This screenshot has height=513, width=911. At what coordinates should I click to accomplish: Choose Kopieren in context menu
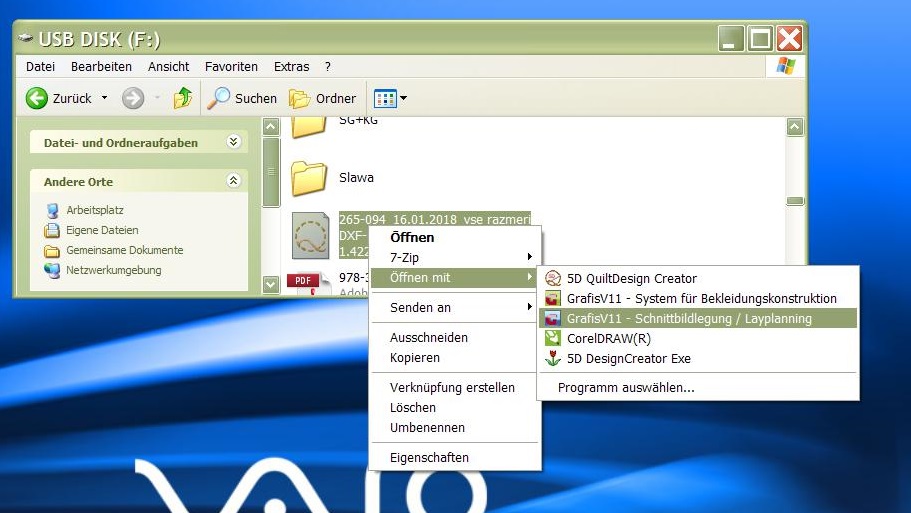[456, 358]
